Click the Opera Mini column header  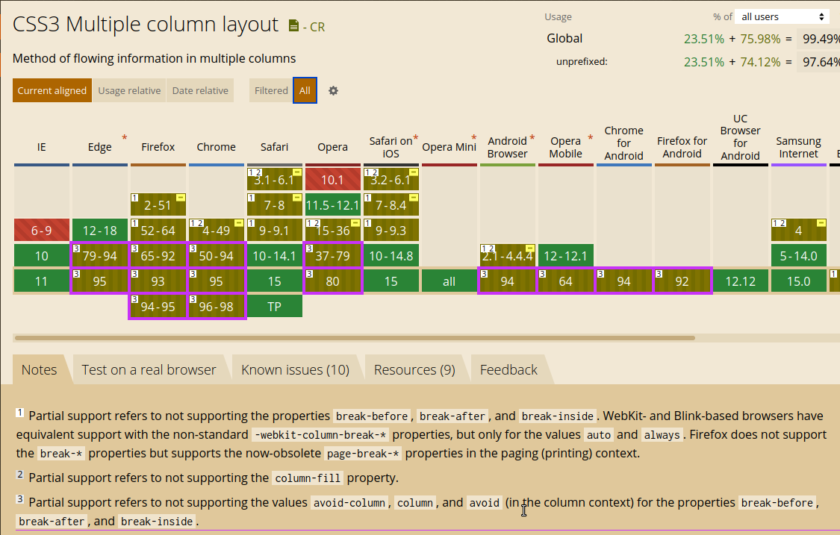[x=449, y=147]
